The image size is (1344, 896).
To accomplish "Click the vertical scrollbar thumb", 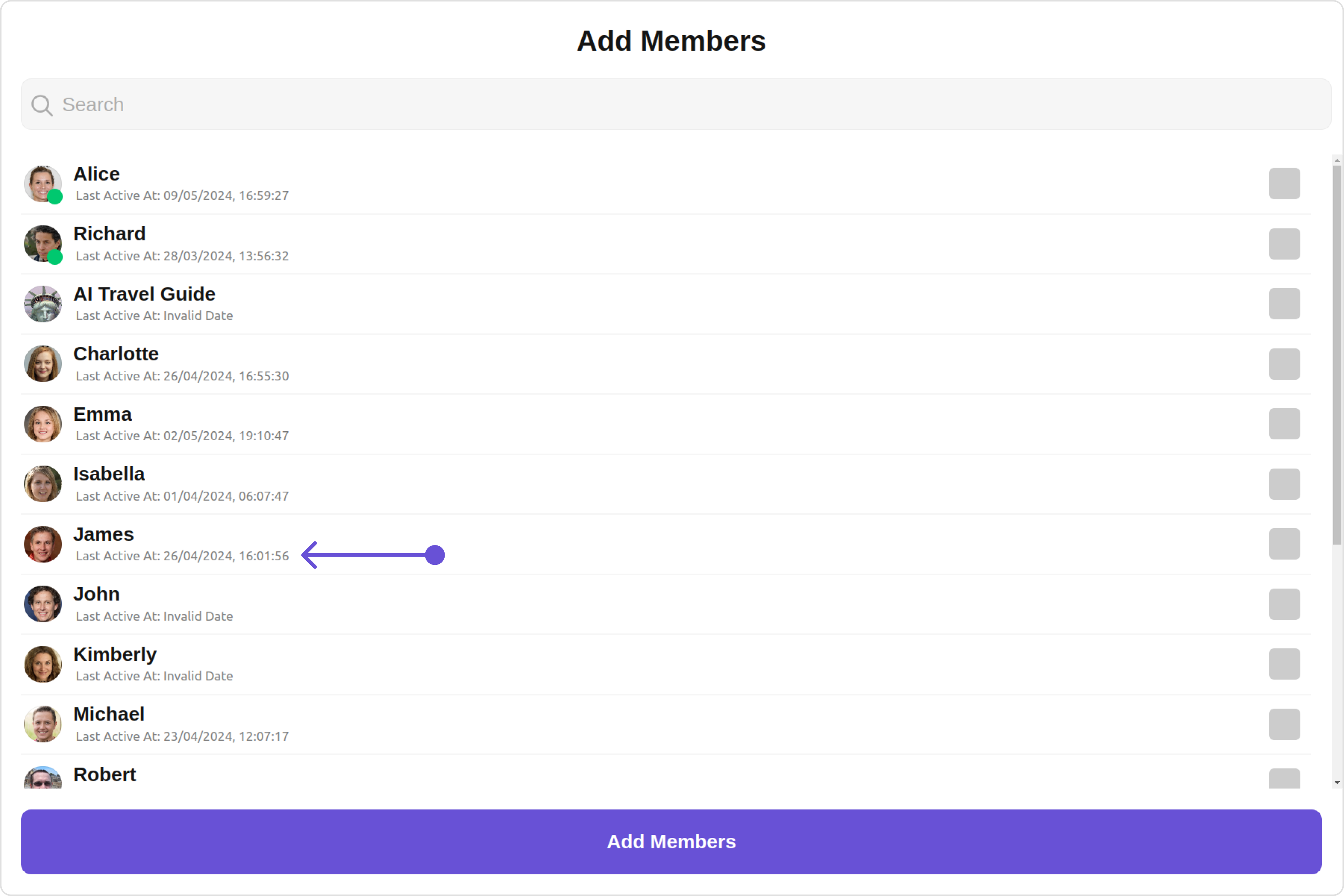I will point(1337,354).
